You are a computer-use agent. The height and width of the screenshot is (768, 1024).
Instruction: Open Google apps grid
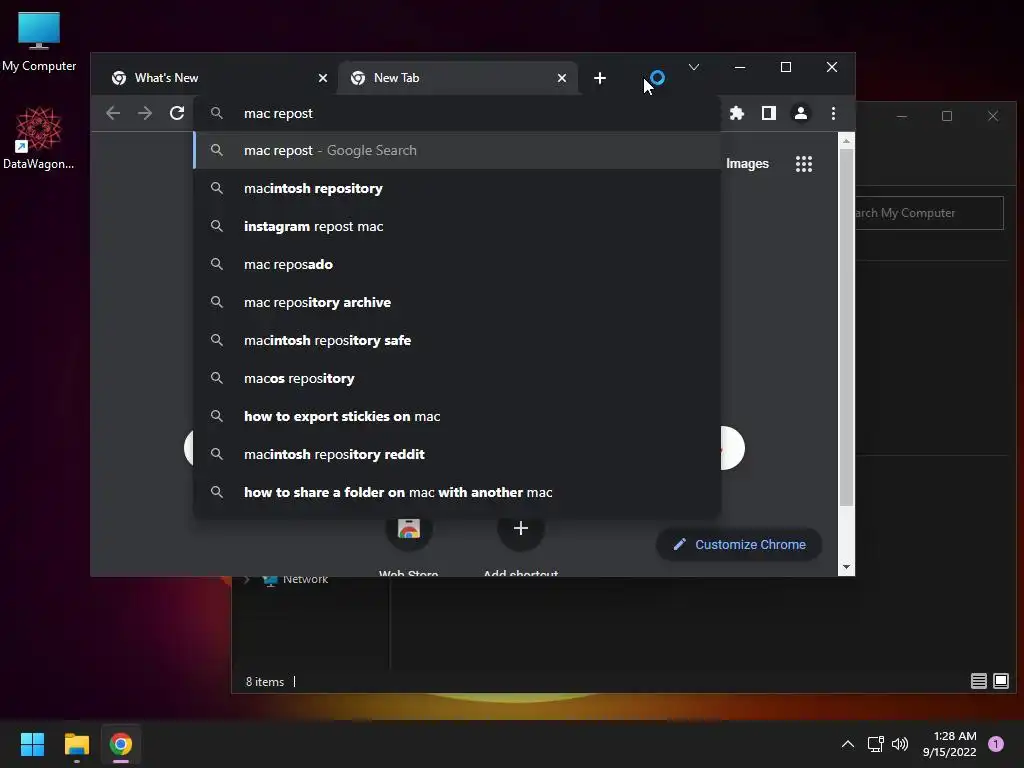coord(804,164)
